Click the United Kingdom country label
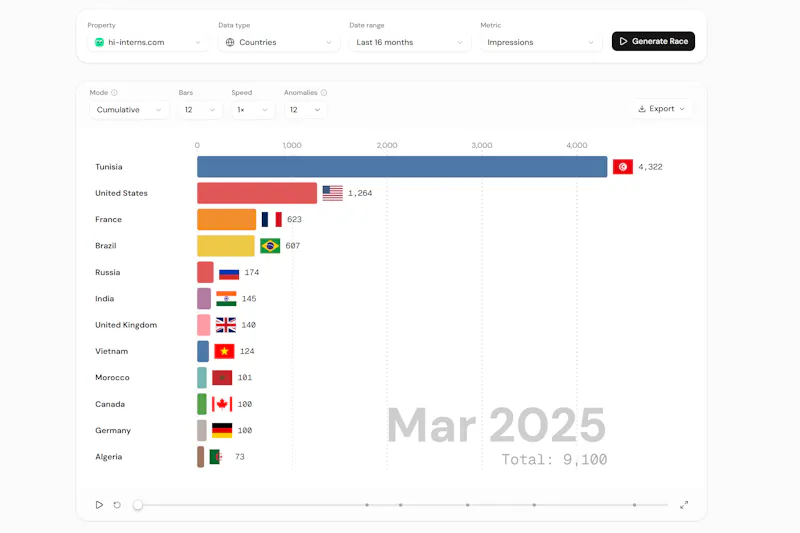This screenshot has height=533, width=800. [x=126, y=325]
